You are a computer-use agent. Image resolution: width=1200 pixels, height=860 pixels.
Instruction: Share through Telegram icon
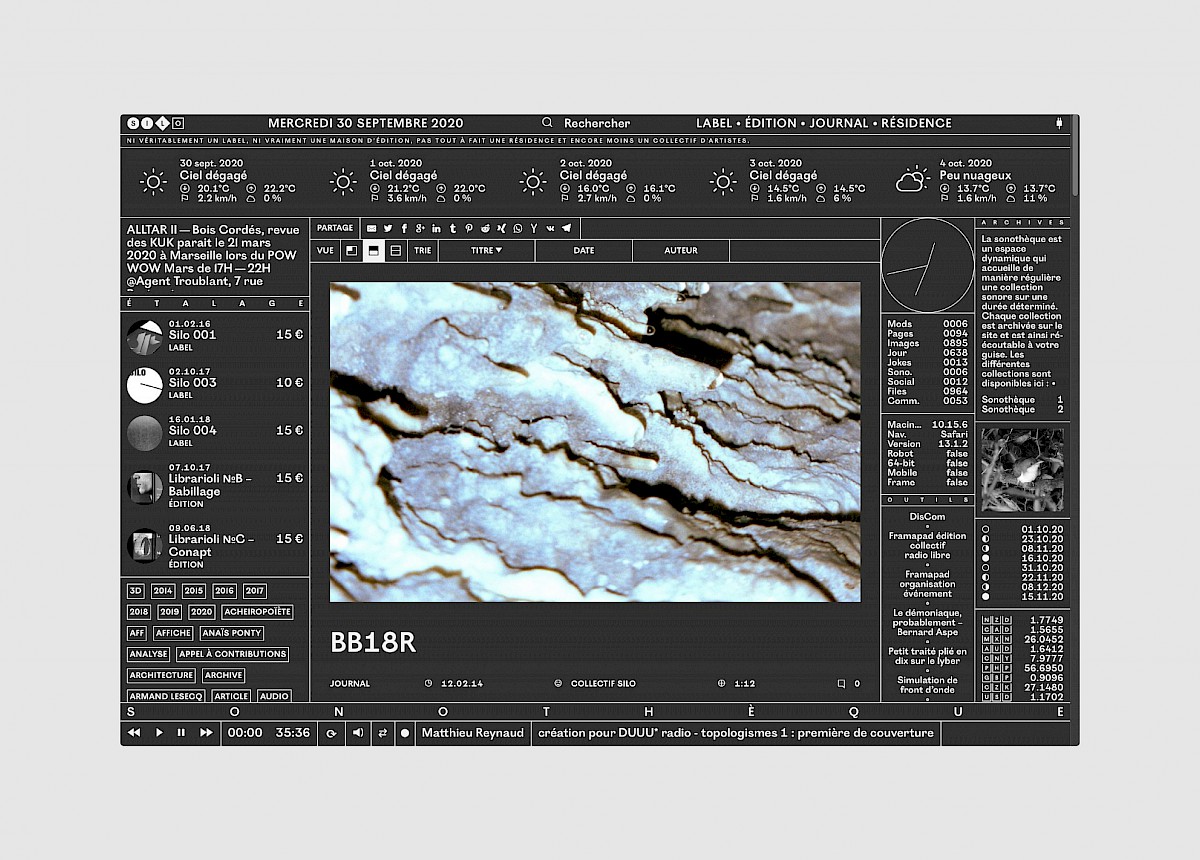click(x=566, y=228)
